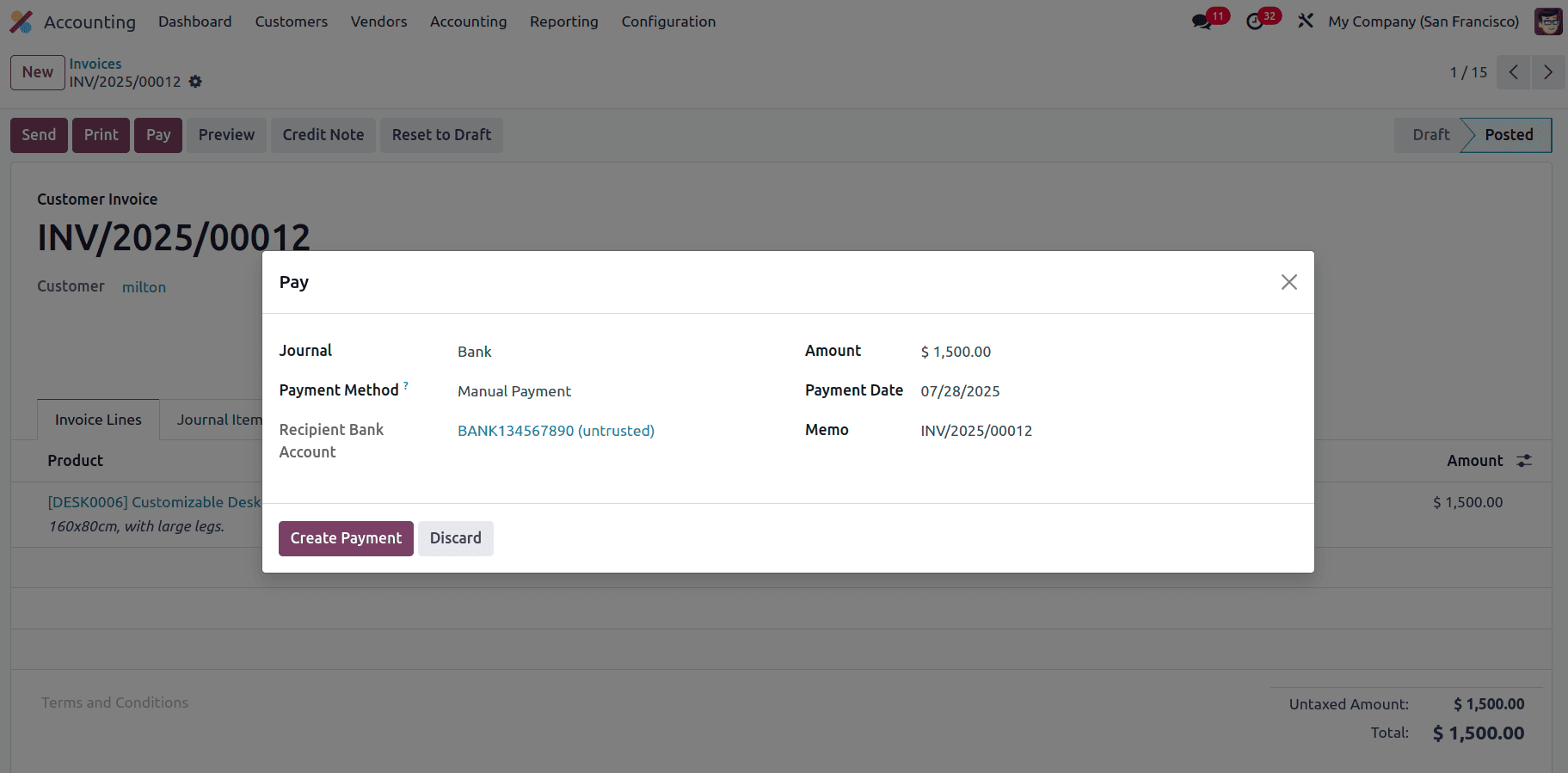The height and width of the screenshot is (773, 1568).
Task: Click the Send button
Action: [x=39, y=135]
